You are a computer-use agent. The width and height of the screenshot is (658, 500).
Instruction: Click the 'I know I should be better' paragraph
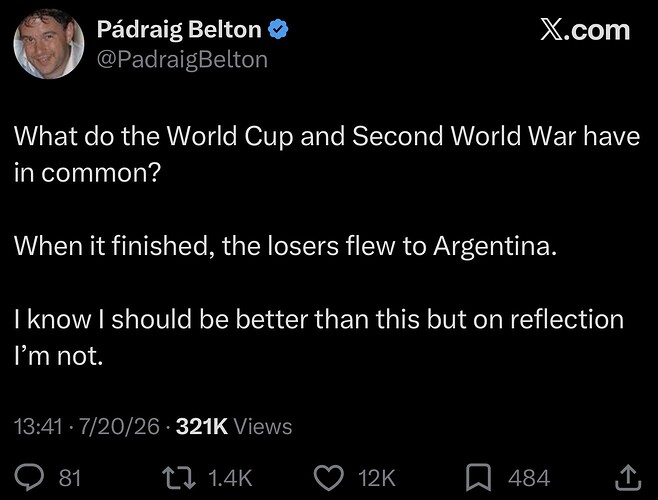[319, 337]
